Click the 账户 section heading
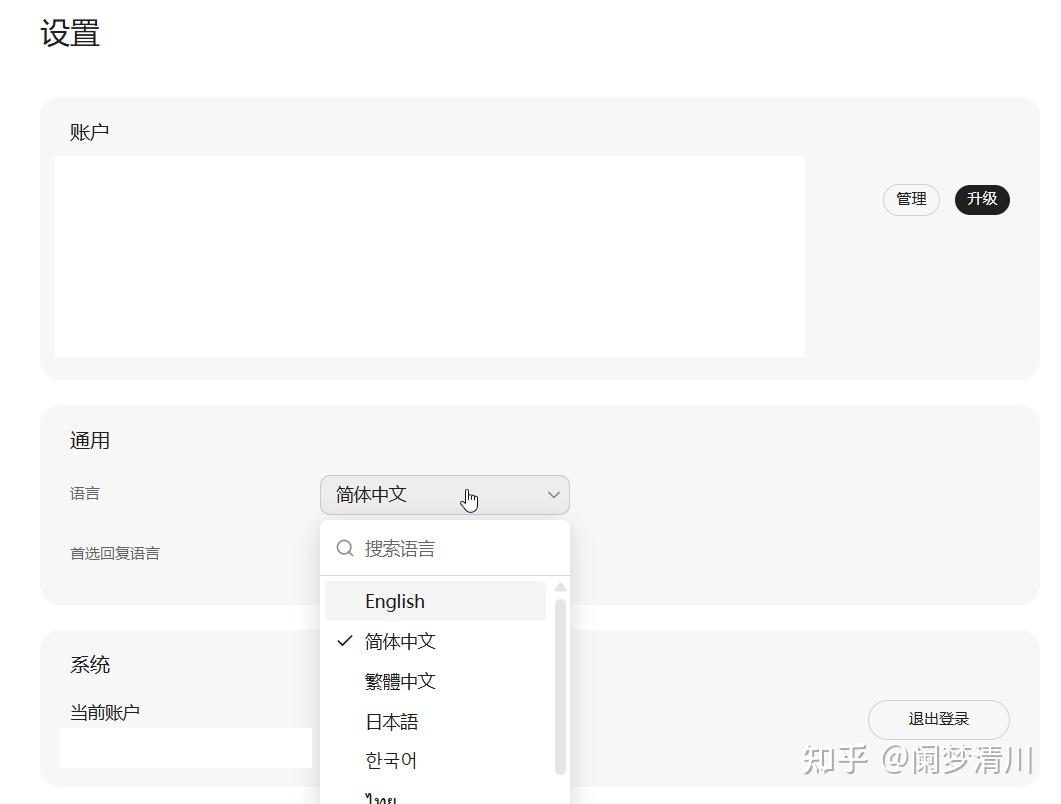Viewport: 1061px width, 804px height. [89, 131]
